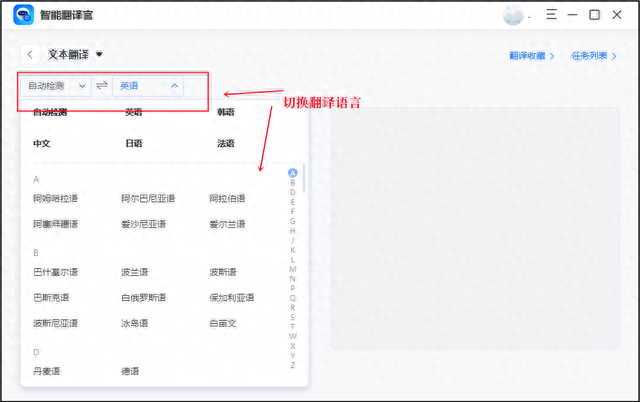Select 保加利亚语 in the language list
Image resolution: width=640 pixels, height=402 pixels.
coord(232,298)
